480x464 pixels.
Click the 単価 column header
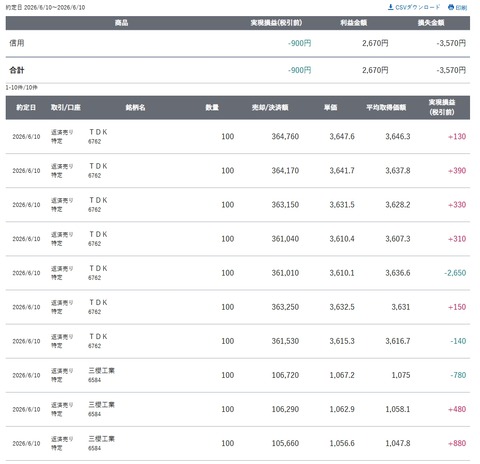tap(331, 107)
